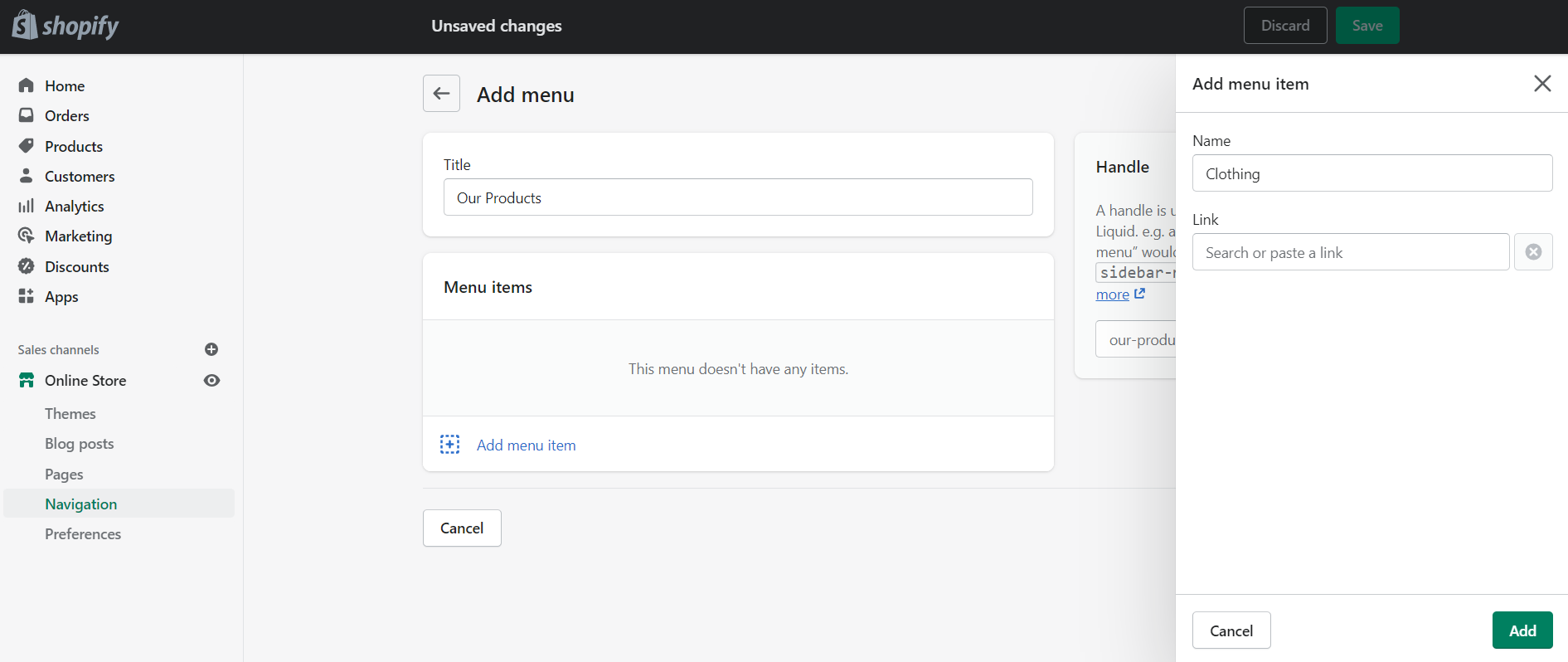
Task: Confirm with the green Add button
Action: pyautogui.click(x=1522, y=630)
